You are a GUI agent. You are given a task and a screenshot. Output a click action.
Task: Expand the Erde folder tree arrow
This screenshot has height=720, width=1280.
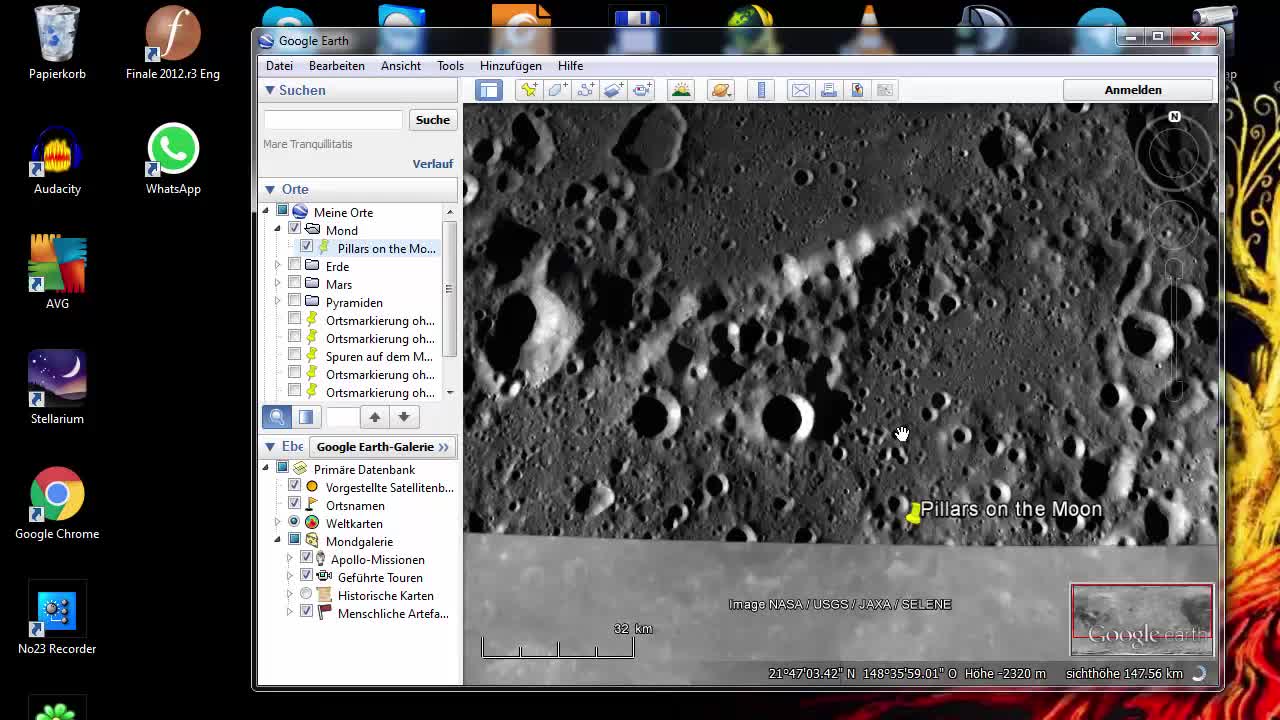pyautogui.click(x=278, y=266)
